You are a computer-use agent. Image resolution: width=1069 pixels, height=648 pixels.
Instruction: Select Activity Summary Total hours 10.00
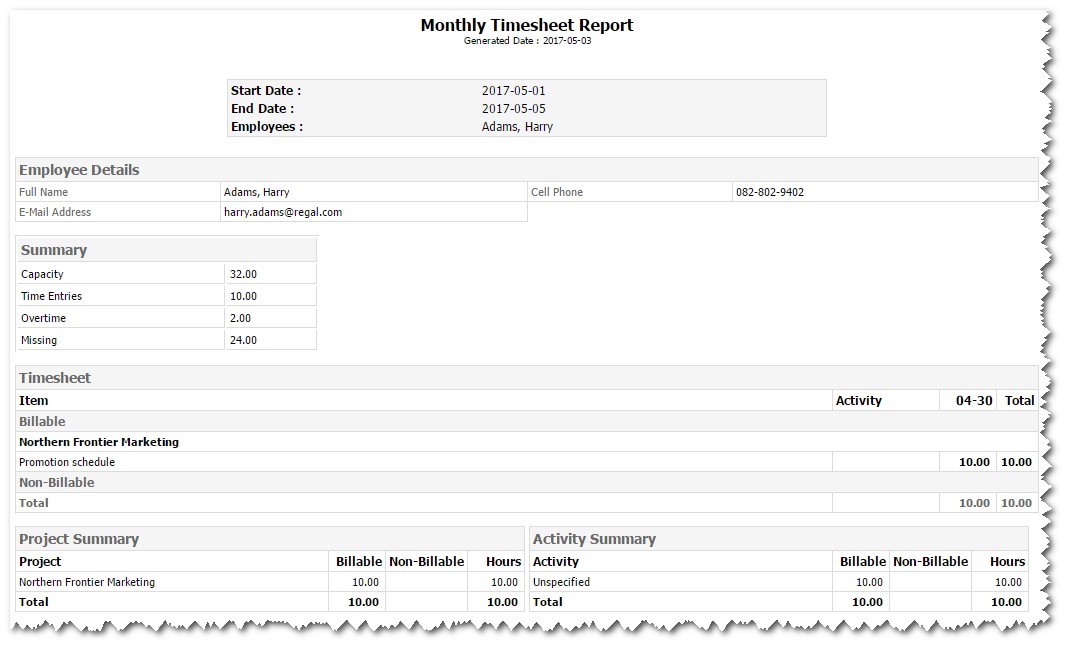(1006, 602)
